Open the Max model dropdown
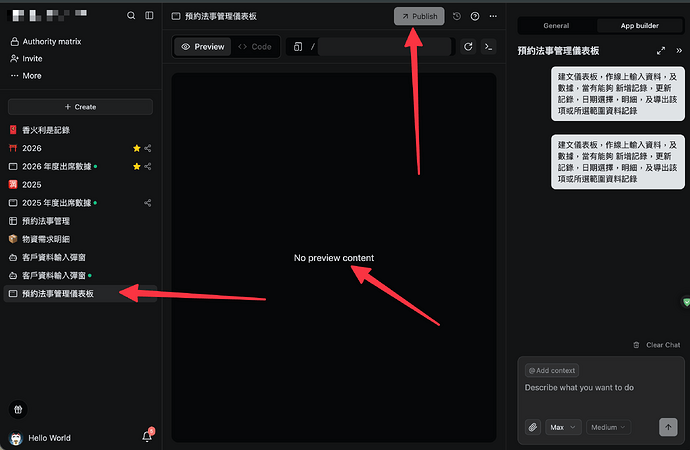This screenshot has height=450, width=690. coord(563,427)
